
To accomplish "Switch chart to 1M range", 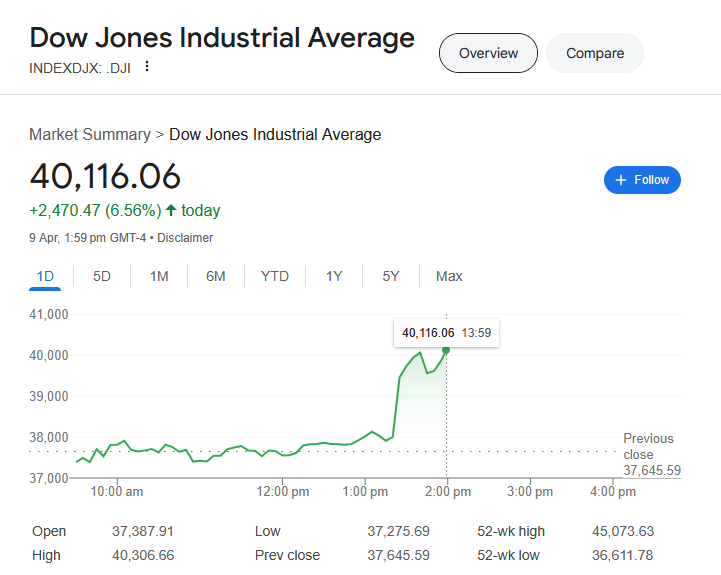I will tap(159, 276).
